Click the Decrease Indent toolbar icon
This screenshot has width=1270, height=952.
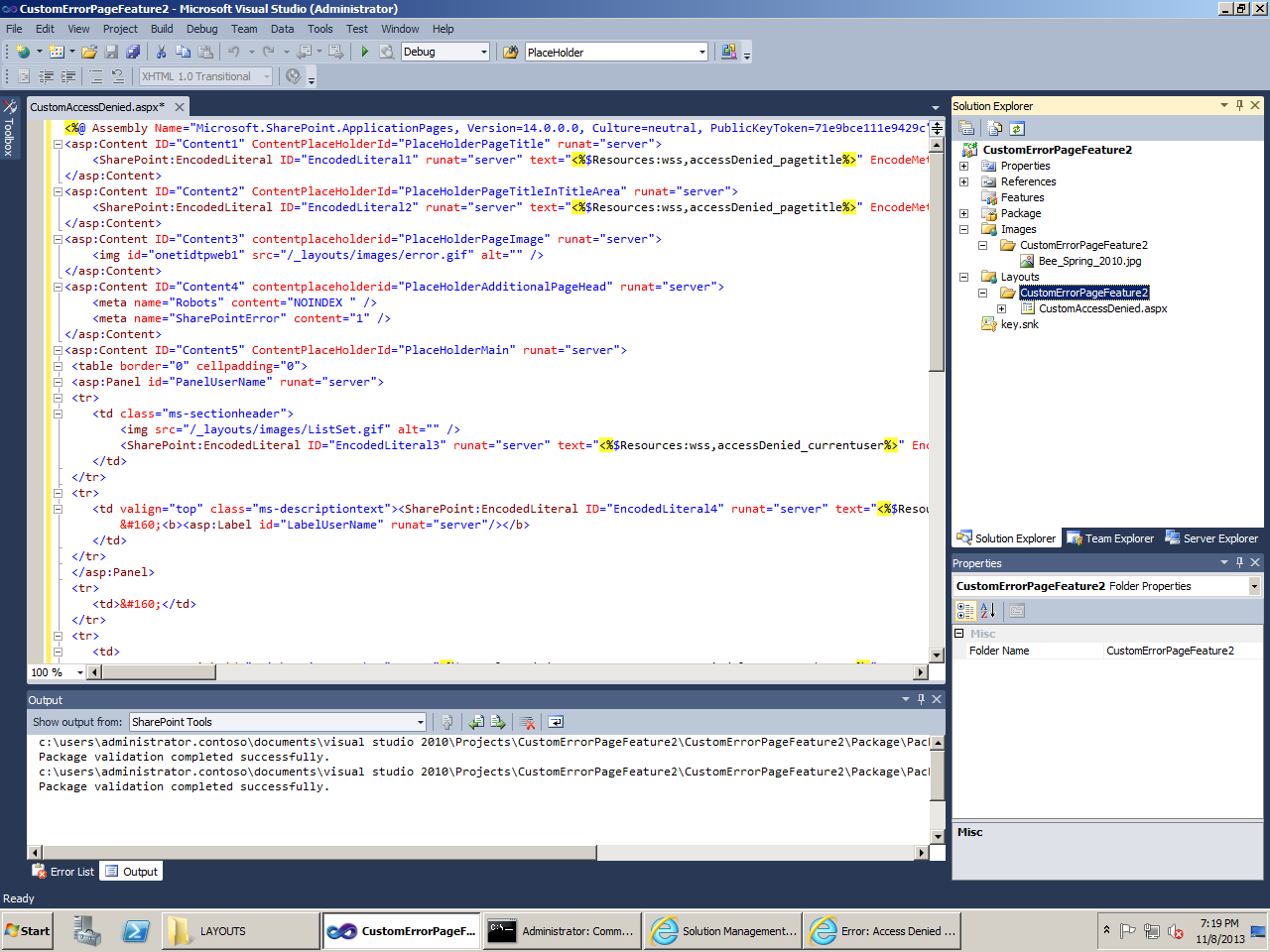click(x=47, y=76)
